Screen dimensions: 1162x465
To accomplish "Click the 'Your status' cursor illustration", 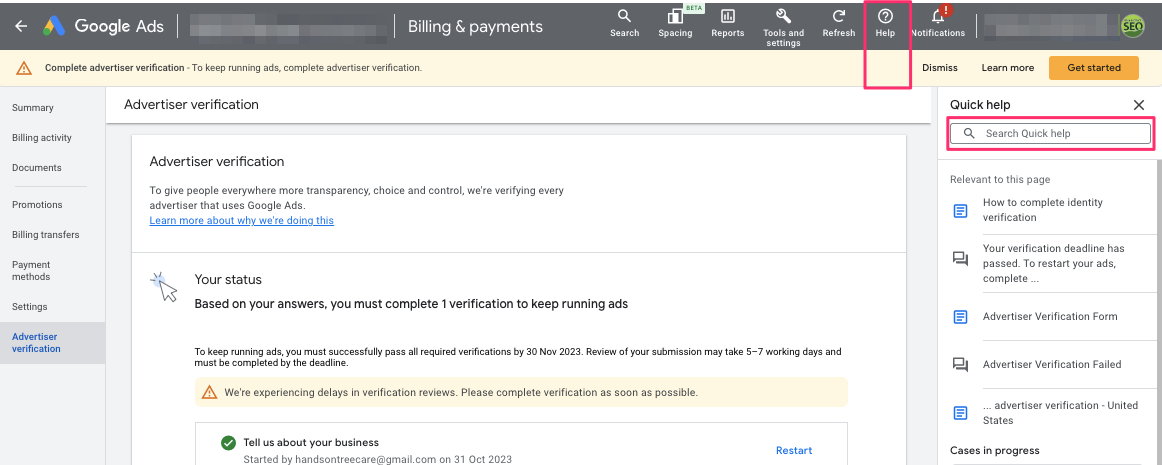I will point(165,287).
